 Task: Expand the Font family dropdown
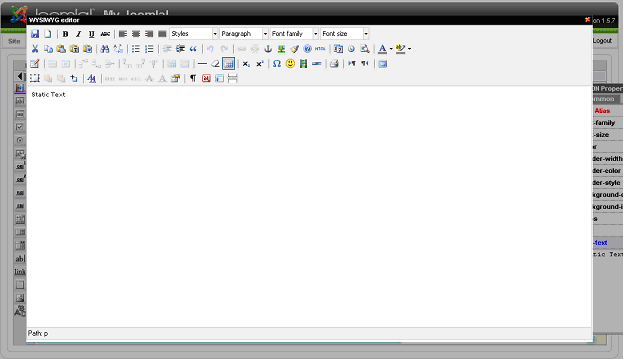pyautogui.click(x=294, y=34)
